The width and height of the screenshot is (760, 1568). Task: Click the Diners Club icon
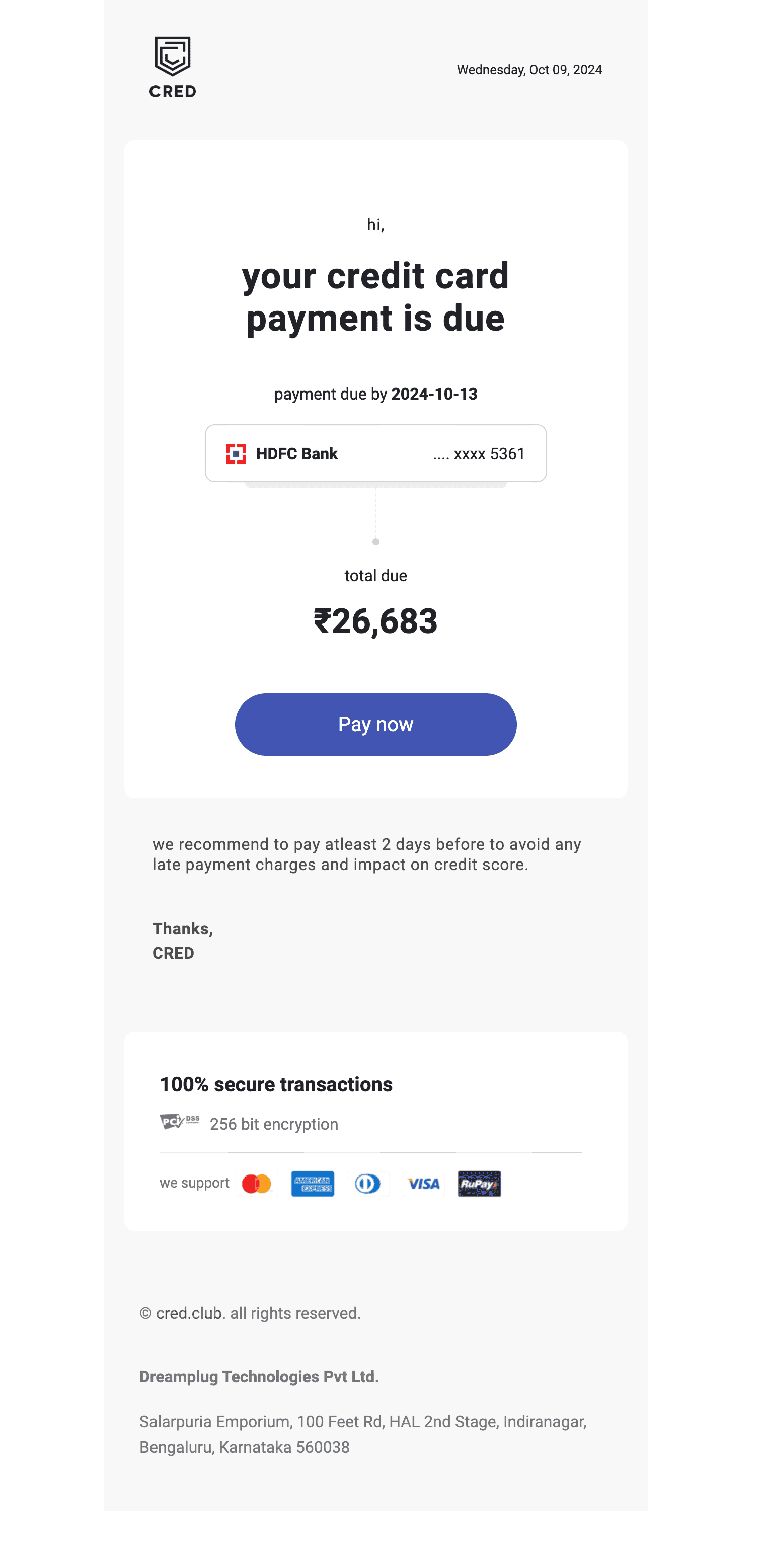coord(368,1183)
